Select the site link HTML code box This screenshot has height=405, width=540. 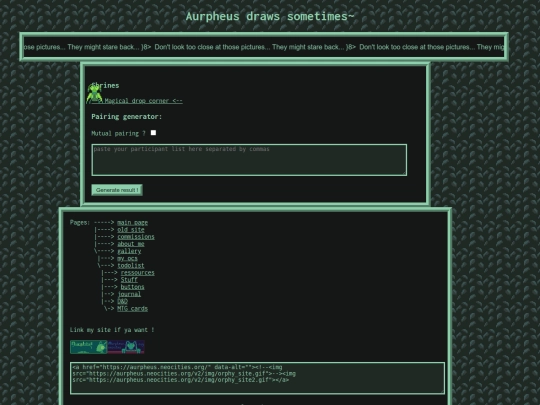pyautogui.click(x=257, y=378)
